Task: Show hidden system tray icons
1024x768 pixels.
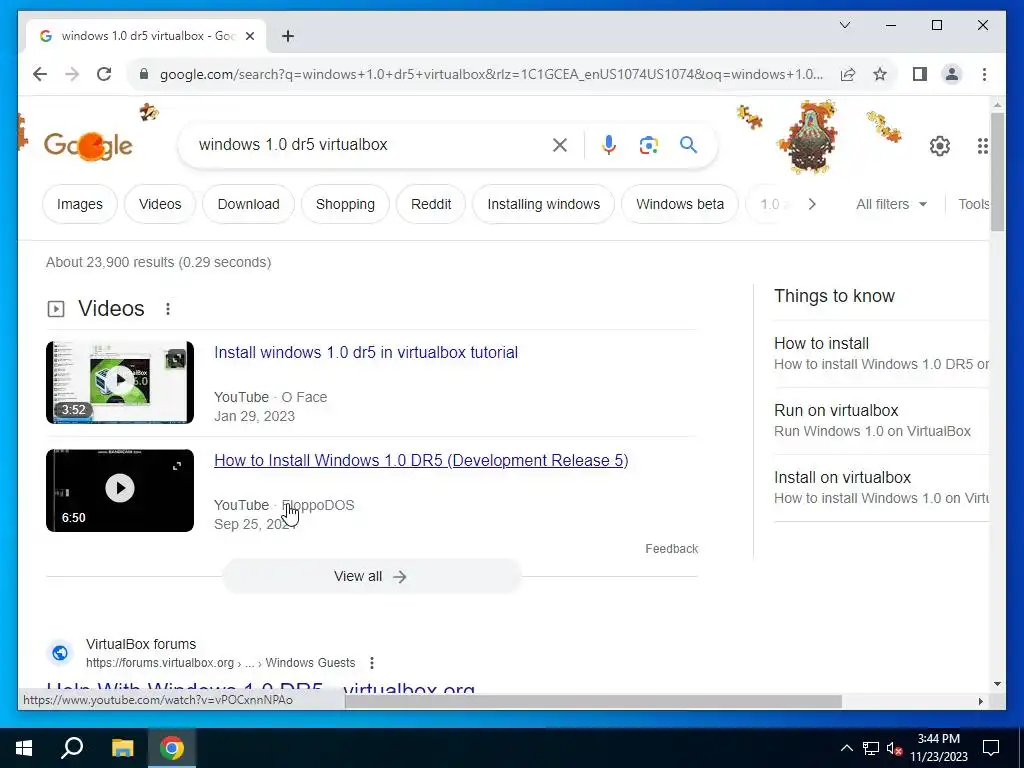Action: pos(846,748)
